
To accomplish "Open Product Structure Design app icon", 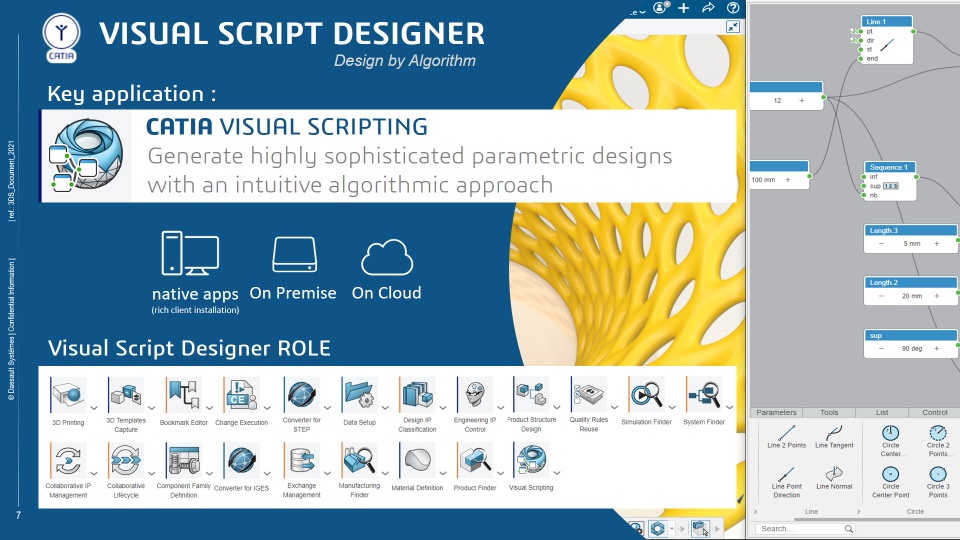I will (x=531, y=394).
